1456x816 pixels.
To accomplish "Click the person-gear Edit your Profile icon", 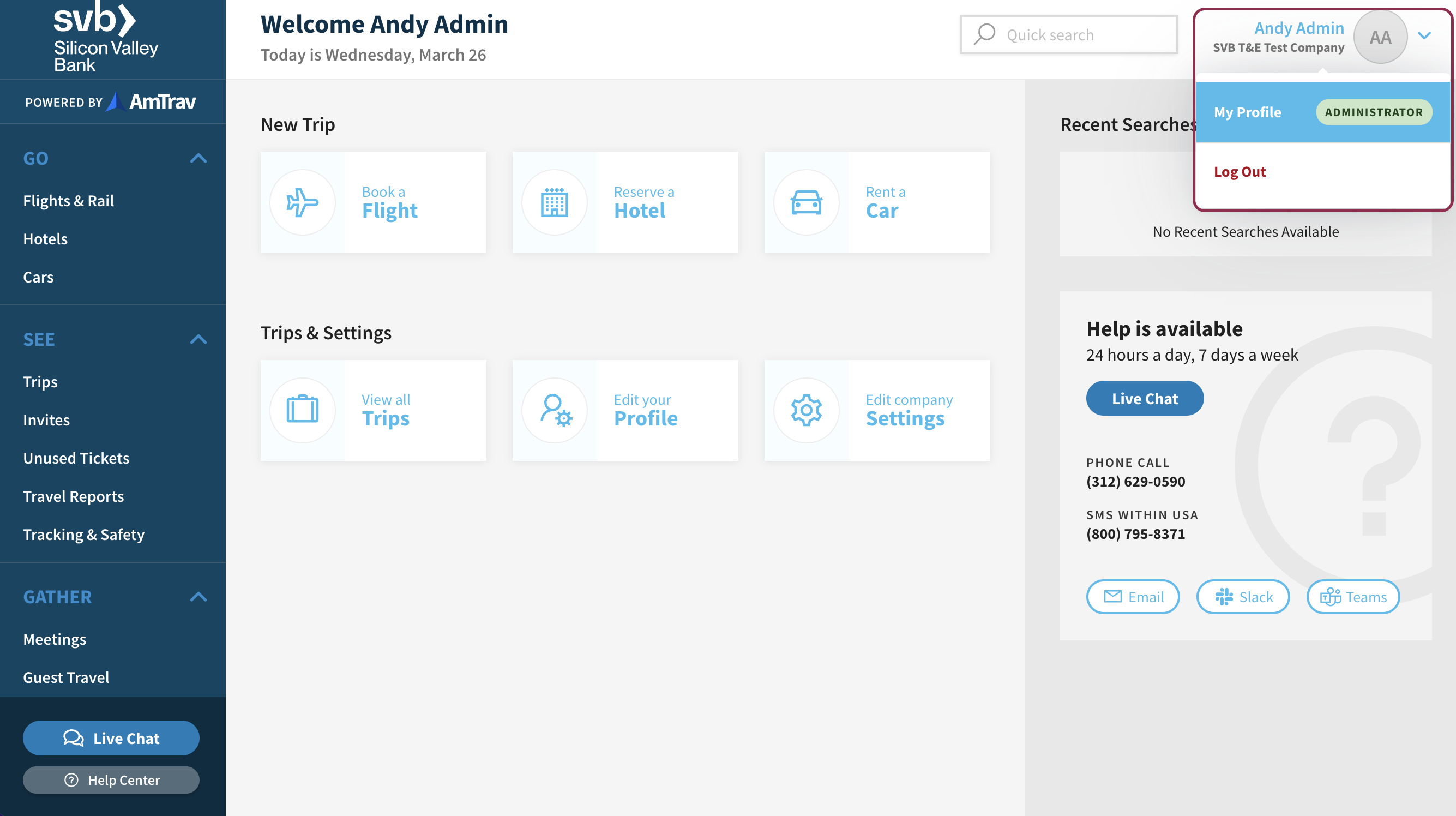I will [554, 410].
